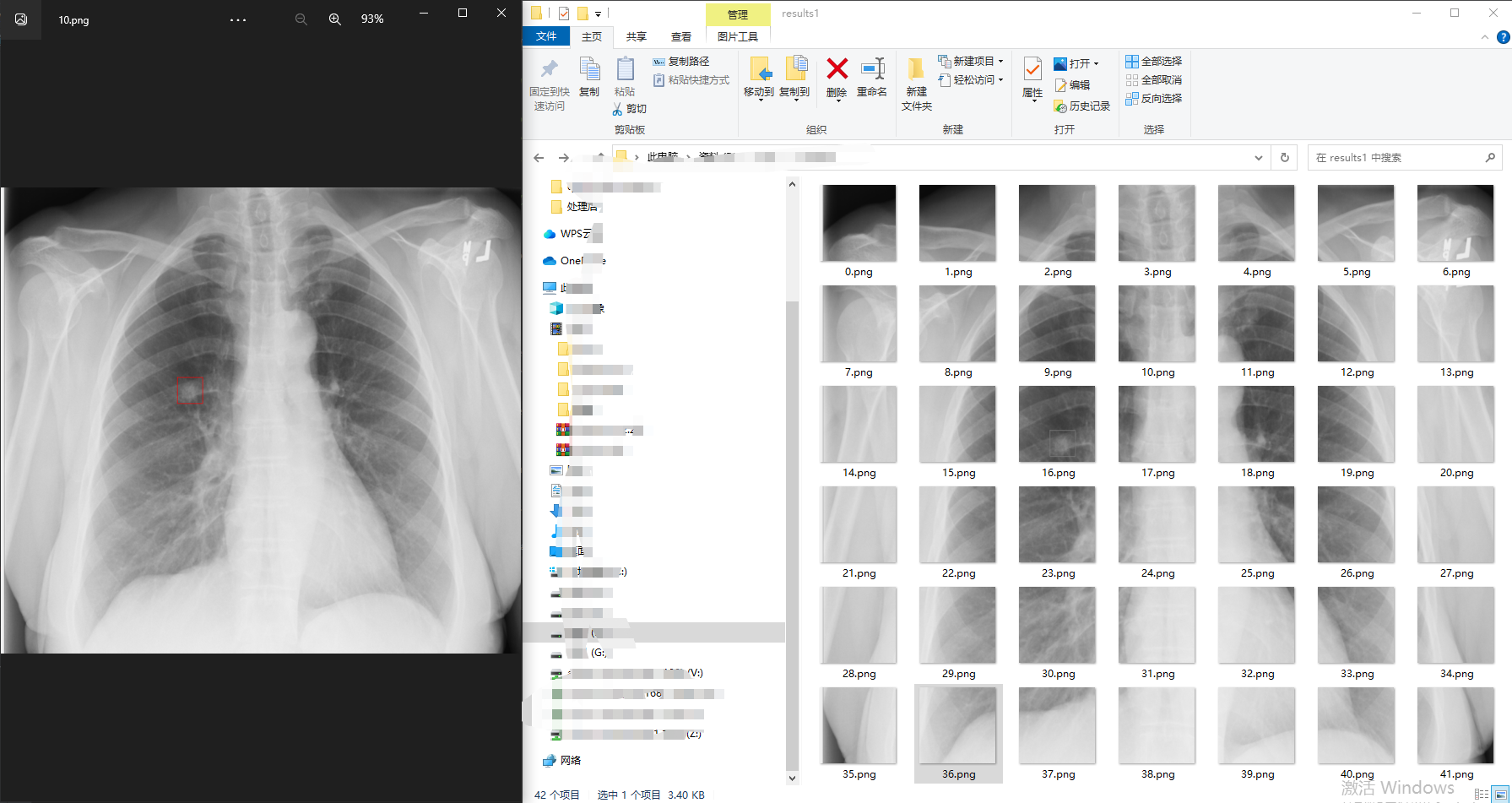This screenshot has width=1512, height=803.
Task: Switch to the Home ribbon tab
Action: (x=592, y=36)
